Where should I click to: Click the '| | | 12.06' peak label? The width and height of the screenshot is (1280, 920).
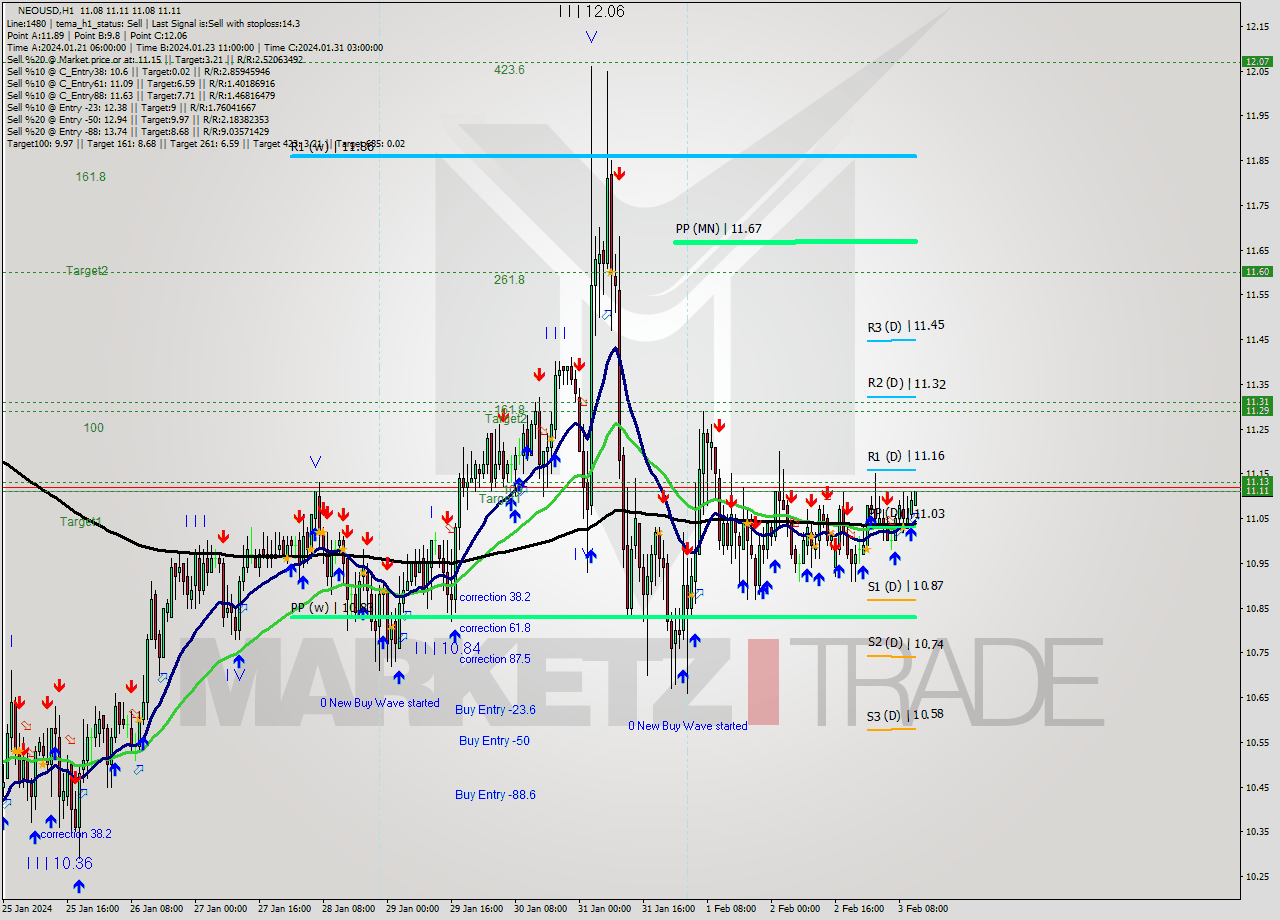pyautogui.click(x=592, y=11)
